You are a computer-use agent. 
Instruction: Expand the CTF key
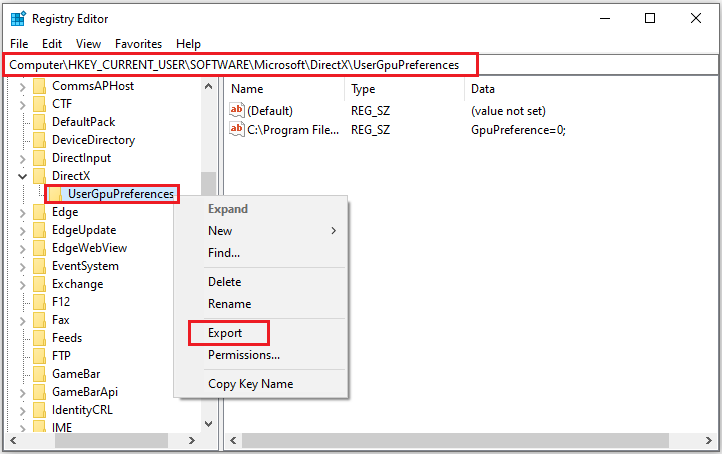[x=23, y=105]
